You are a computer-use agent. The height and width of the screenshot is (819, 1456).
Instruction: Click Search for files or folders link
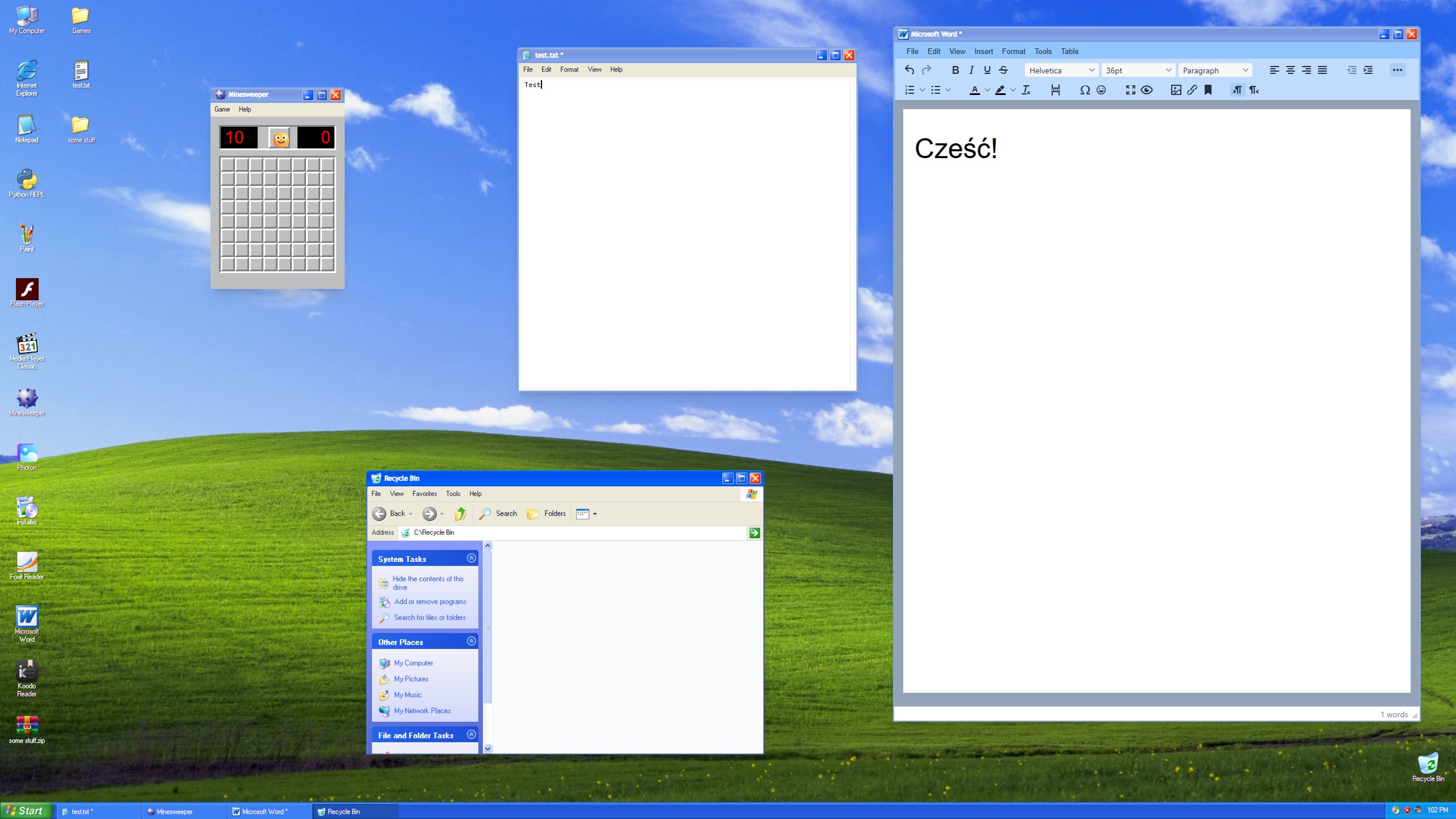click(429, 618)
